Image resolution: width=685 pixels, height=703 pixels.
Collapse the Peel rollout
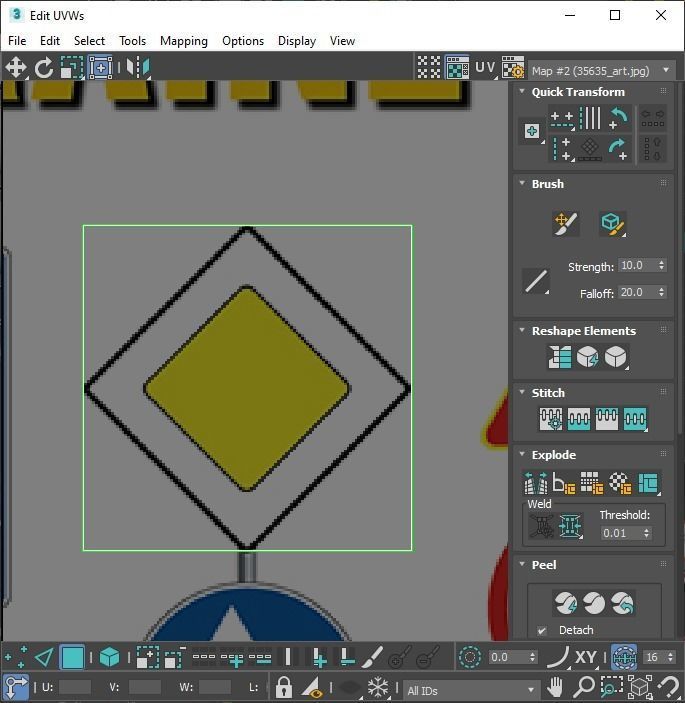[x=522, y=564]
